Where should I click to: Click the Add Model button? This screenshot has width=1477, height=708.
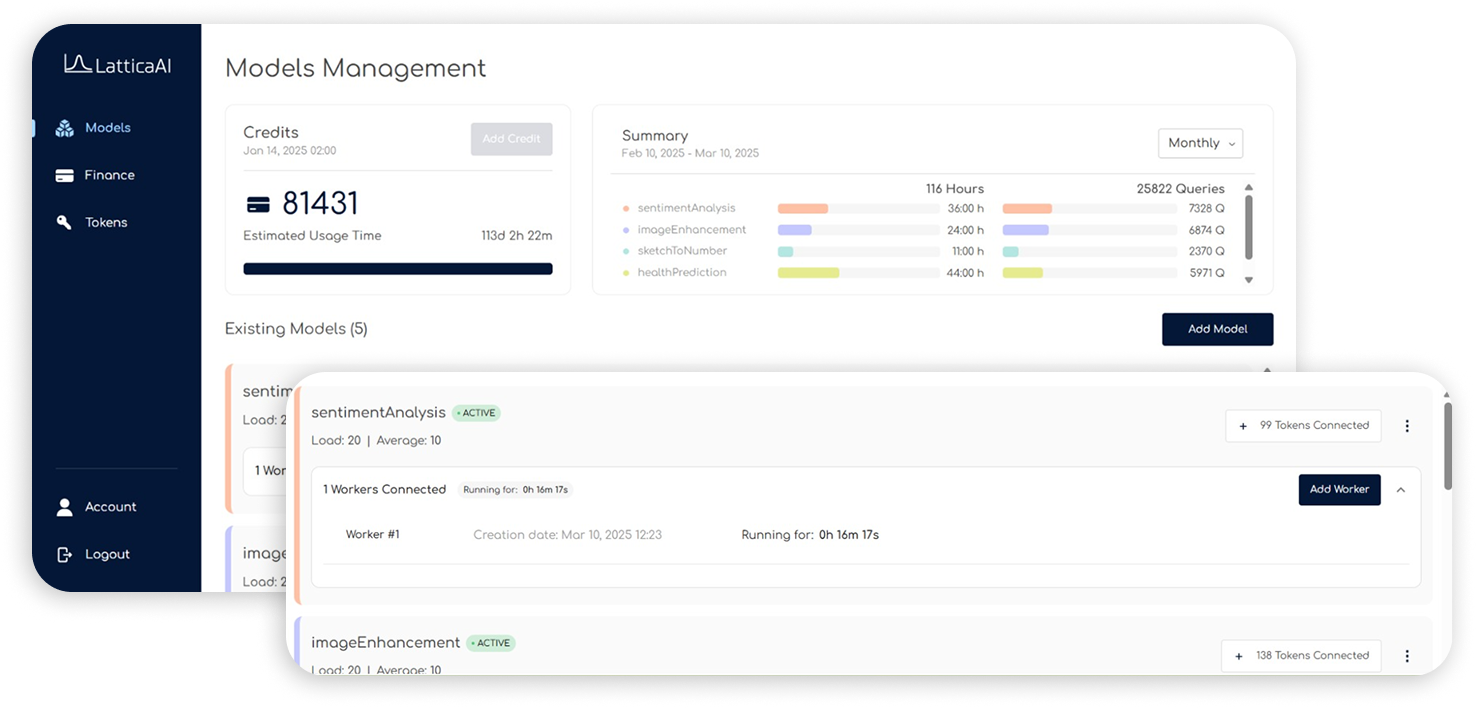[x=1217, y=329]
